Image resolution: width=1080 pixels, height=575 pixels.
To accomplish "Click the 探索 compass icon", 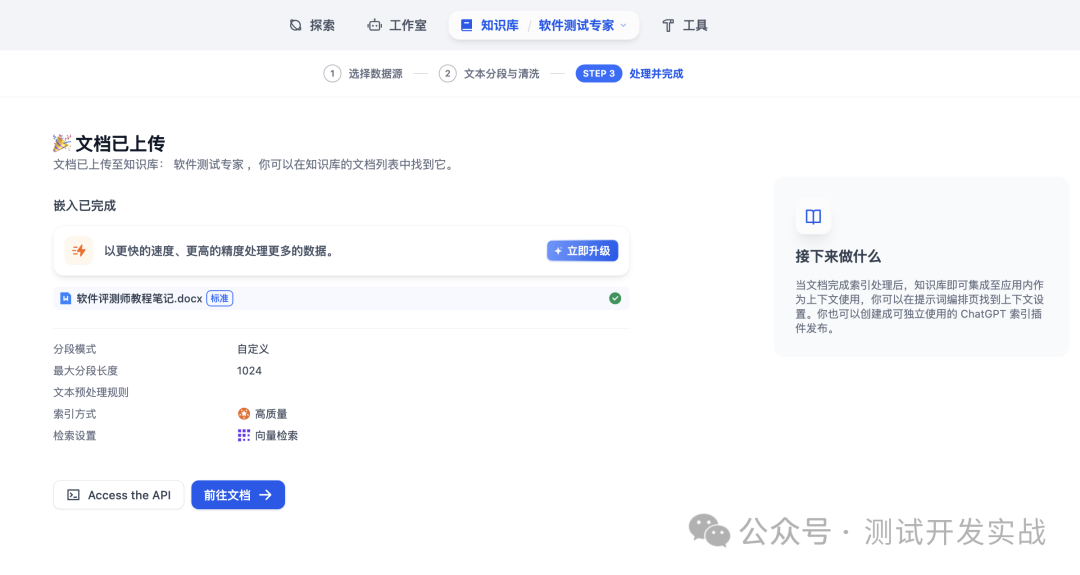I will click(x=295, y=25).
